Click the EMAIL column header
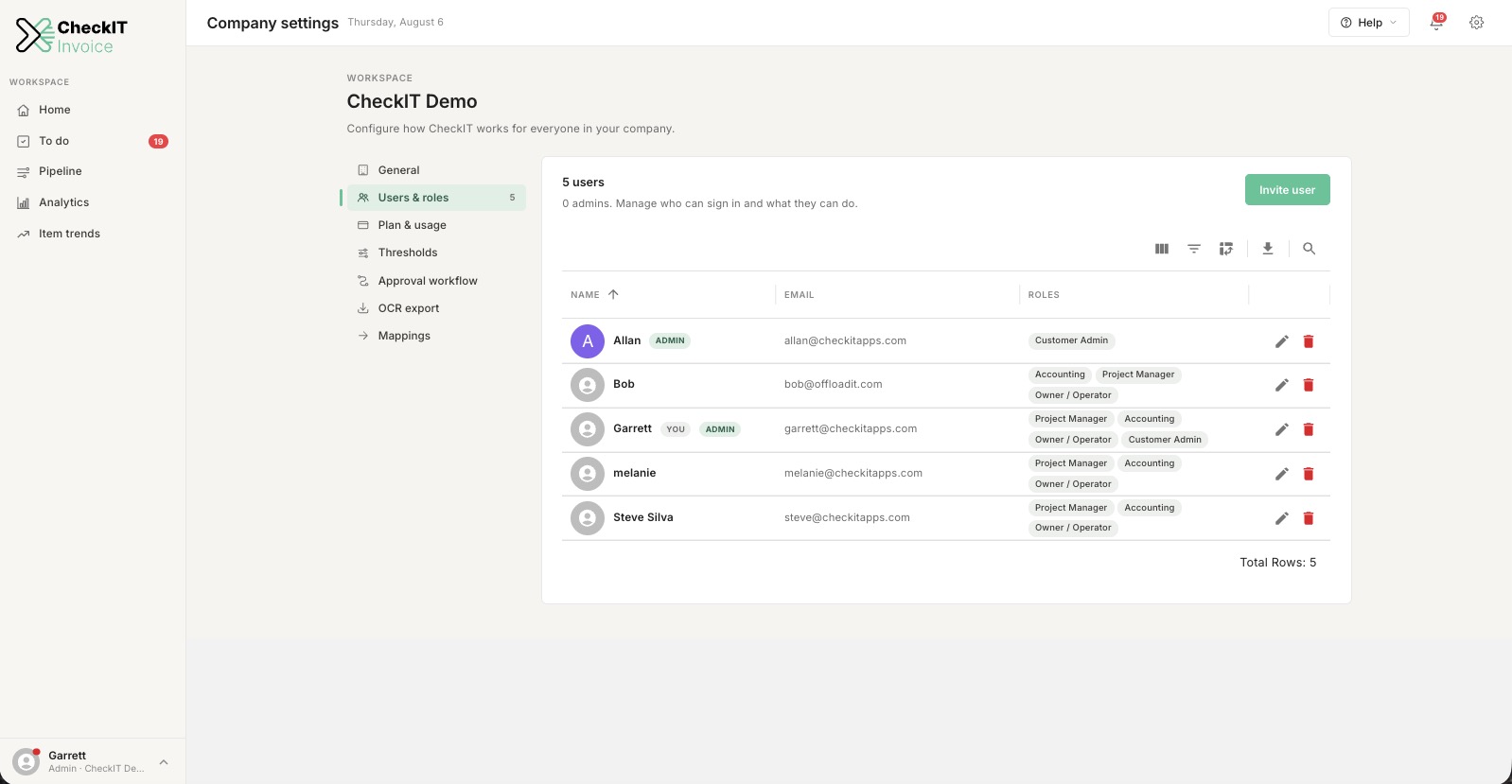This screenshot has width=1512, height=784. coord(799,295)
